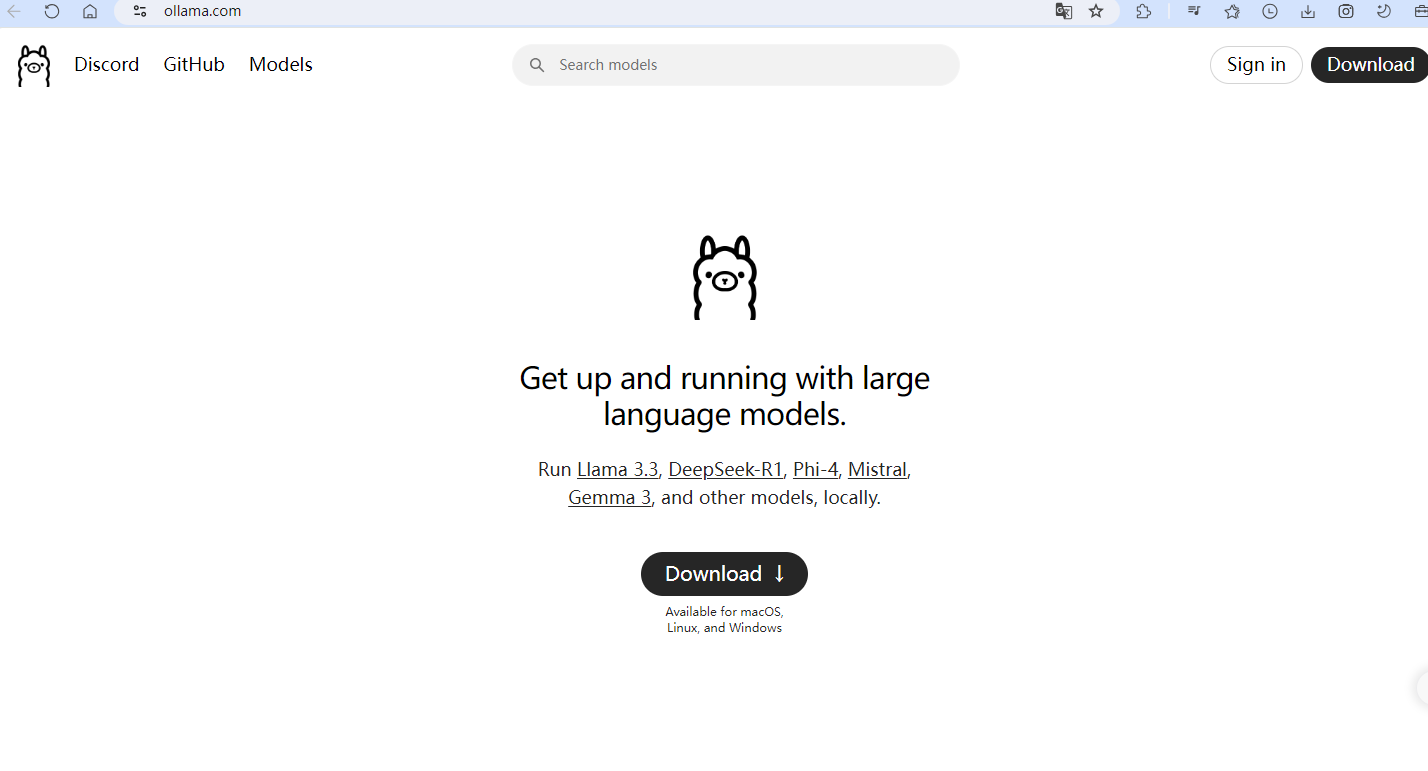Open the toolbox briefcase icon
This screenshot has width=1428, height=771.
1420,11
